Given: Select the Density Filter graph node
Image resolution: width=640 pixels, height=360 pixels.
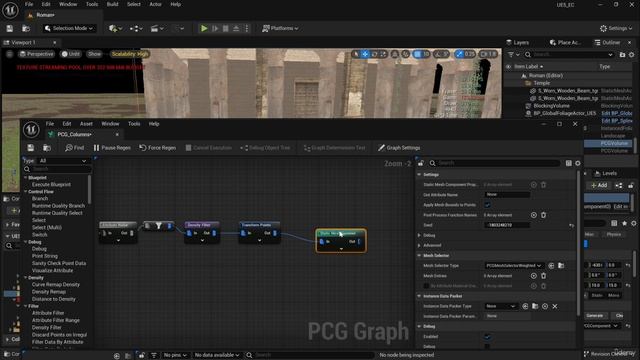Looking at the screenshot, I should pyautogui.click(x=202, y=233).
